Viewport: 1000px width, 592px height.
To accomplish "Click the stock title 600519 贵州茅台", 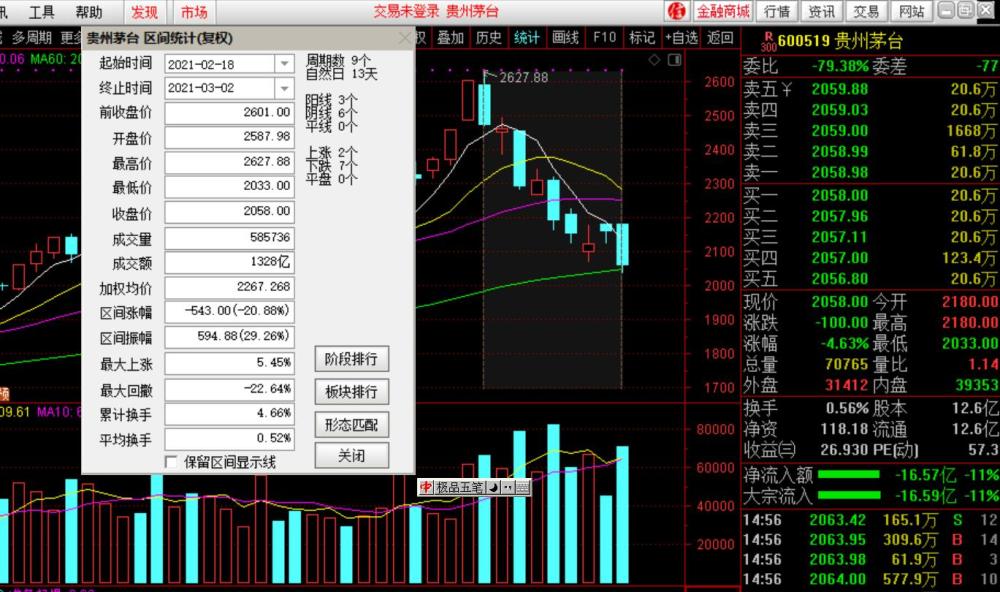I will point(840,41).
